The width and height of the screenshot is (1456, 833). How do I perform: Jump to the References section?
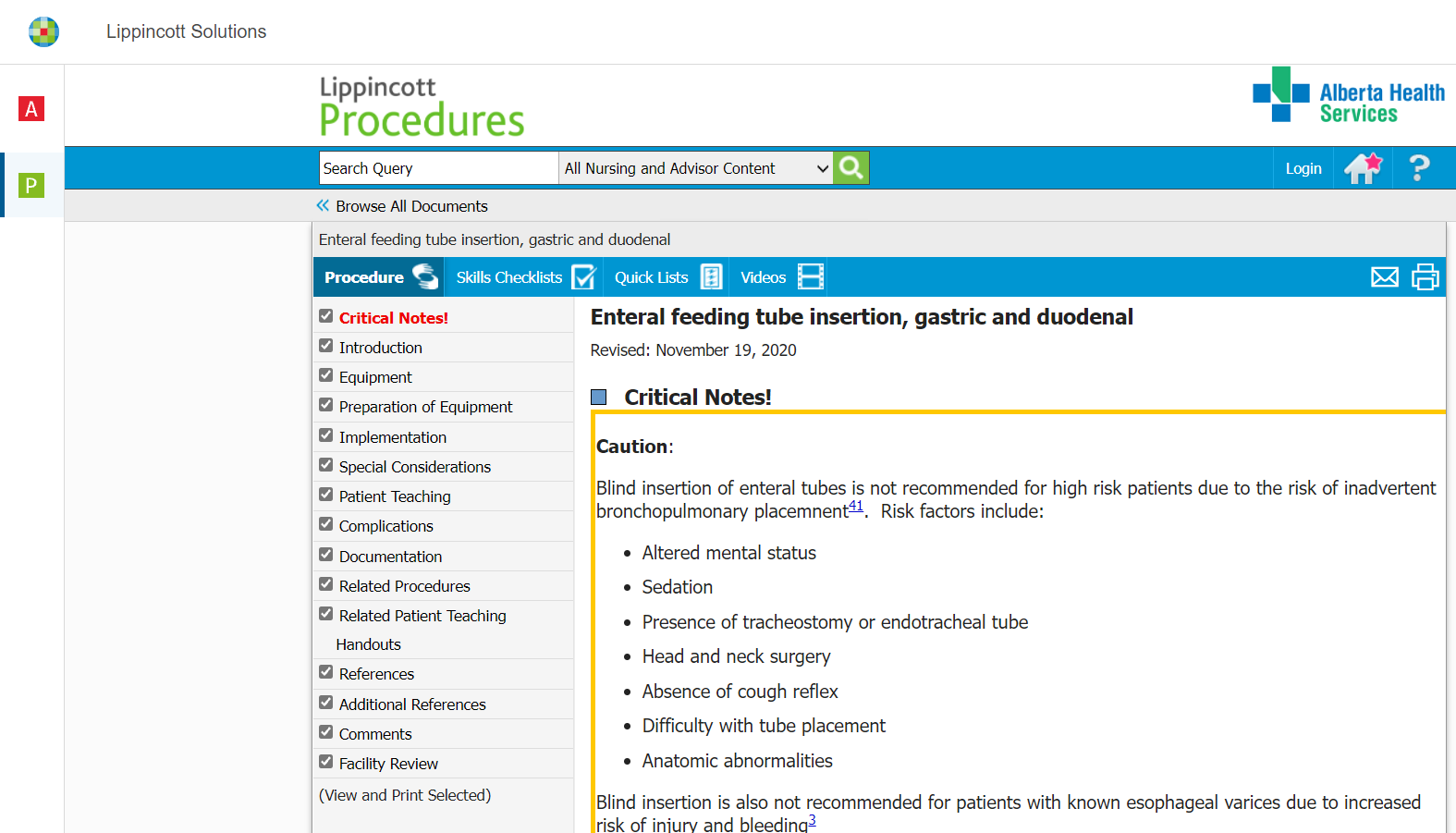point(376,674)
